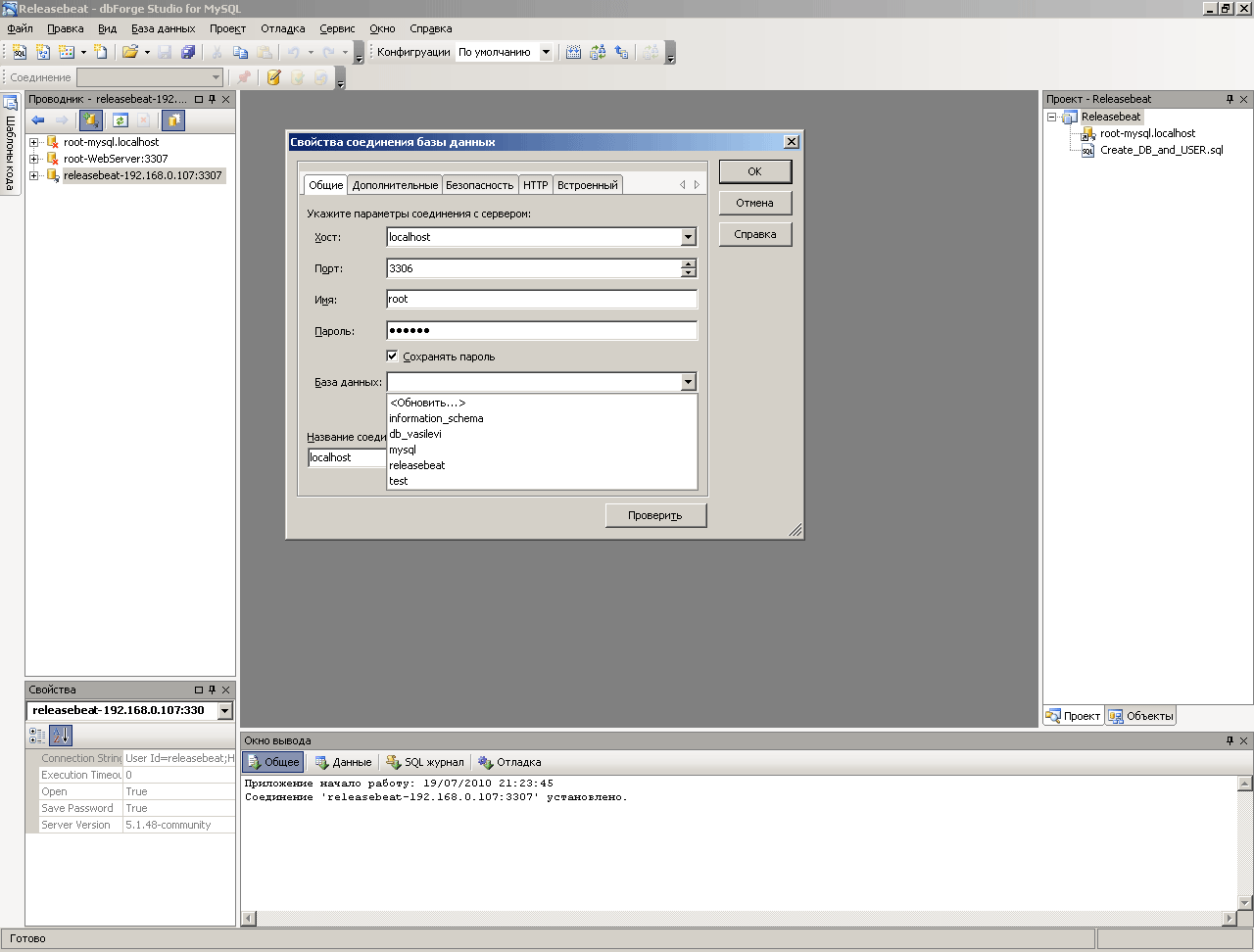Switch to the Объекты tab in Project panel
This screenshot has width=1254, height=952.
(1140, 716)
